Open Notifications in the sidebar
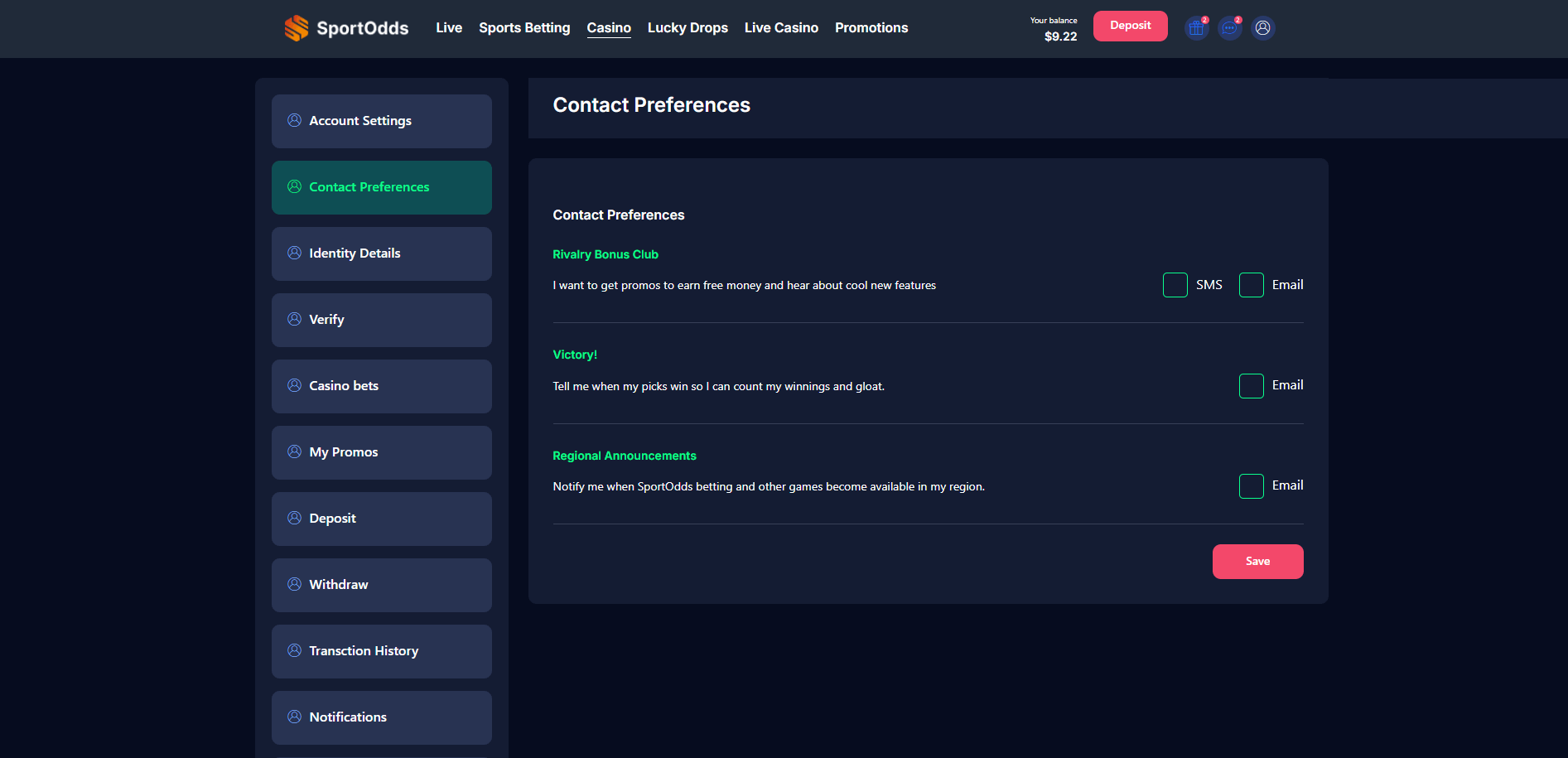 pos(382,717)
